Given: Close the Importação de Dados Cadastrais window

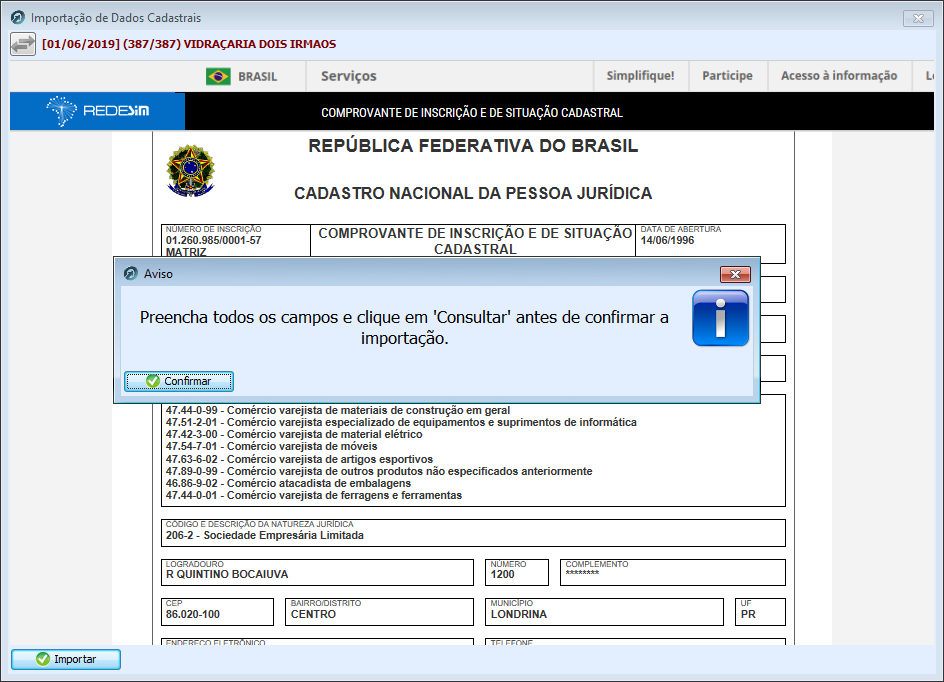Looking at the screenshot, I should [918, 18].
